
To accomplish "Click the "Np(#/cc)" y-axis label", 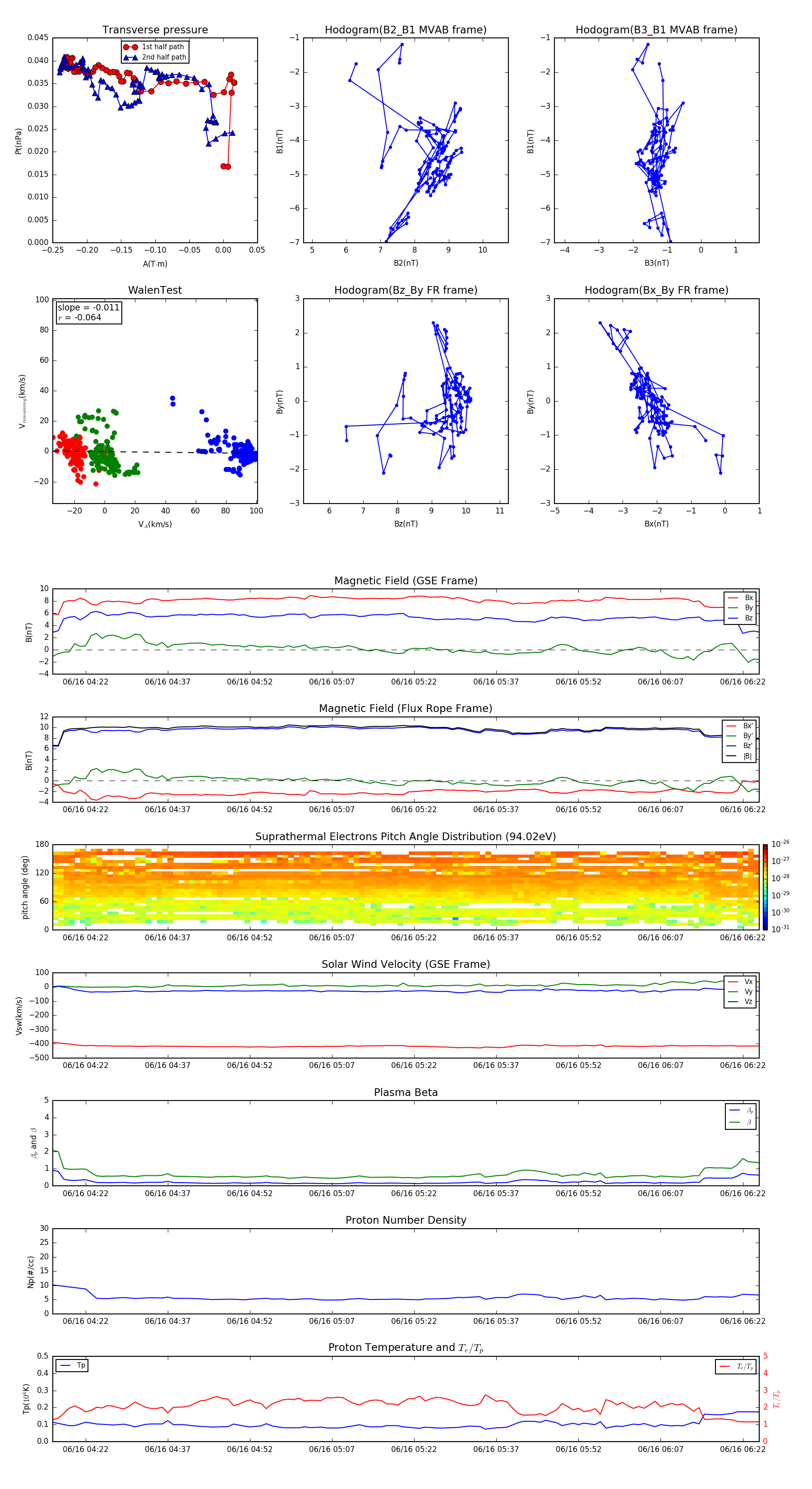I will click(x=30, y=1272).
